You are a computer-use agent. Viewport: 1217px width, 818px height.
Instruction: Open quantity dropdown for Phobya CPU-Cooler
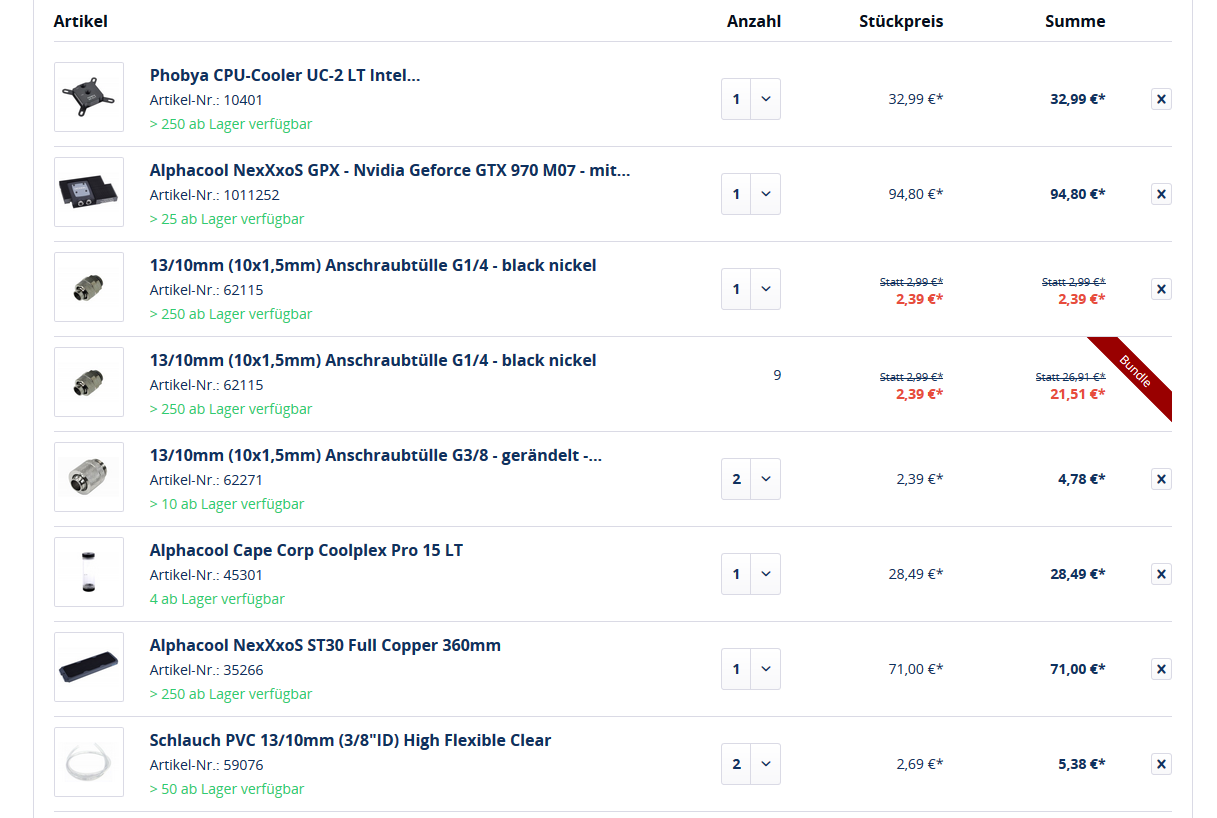pos(751,99)
